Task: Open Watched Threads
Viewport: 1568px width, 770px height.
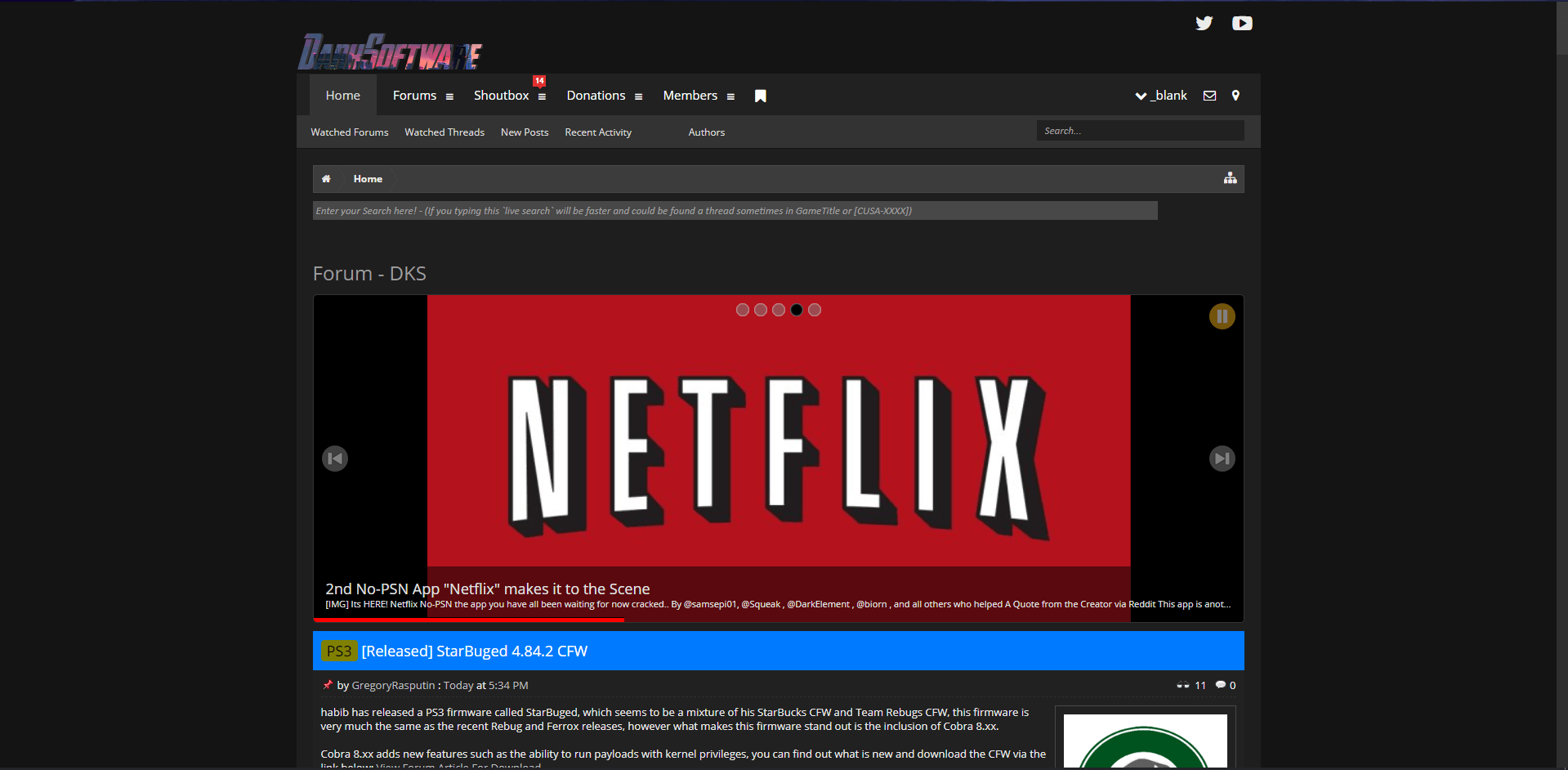Action: [444, 132]
